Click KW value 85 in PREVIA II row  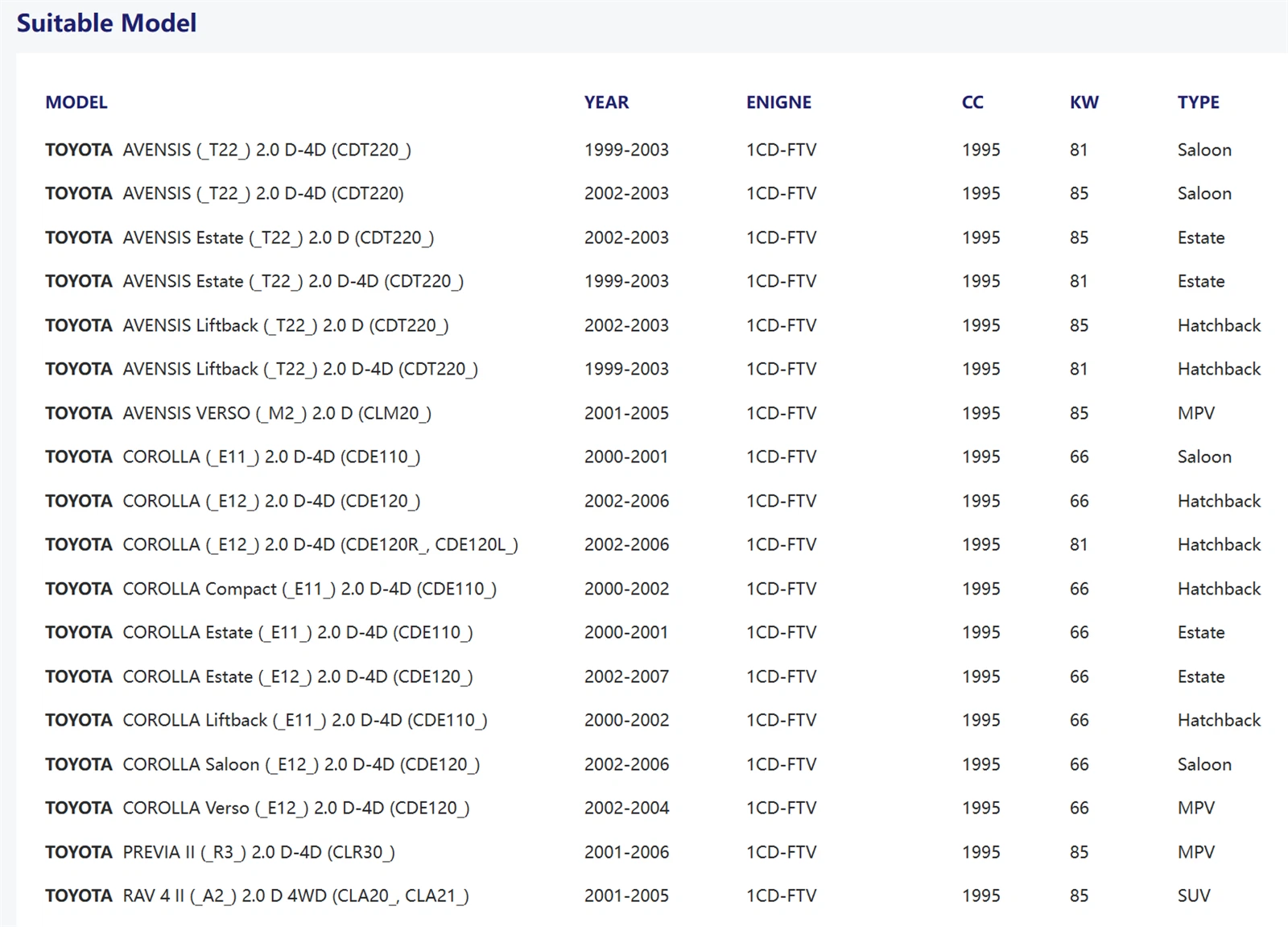[1079, 852]
